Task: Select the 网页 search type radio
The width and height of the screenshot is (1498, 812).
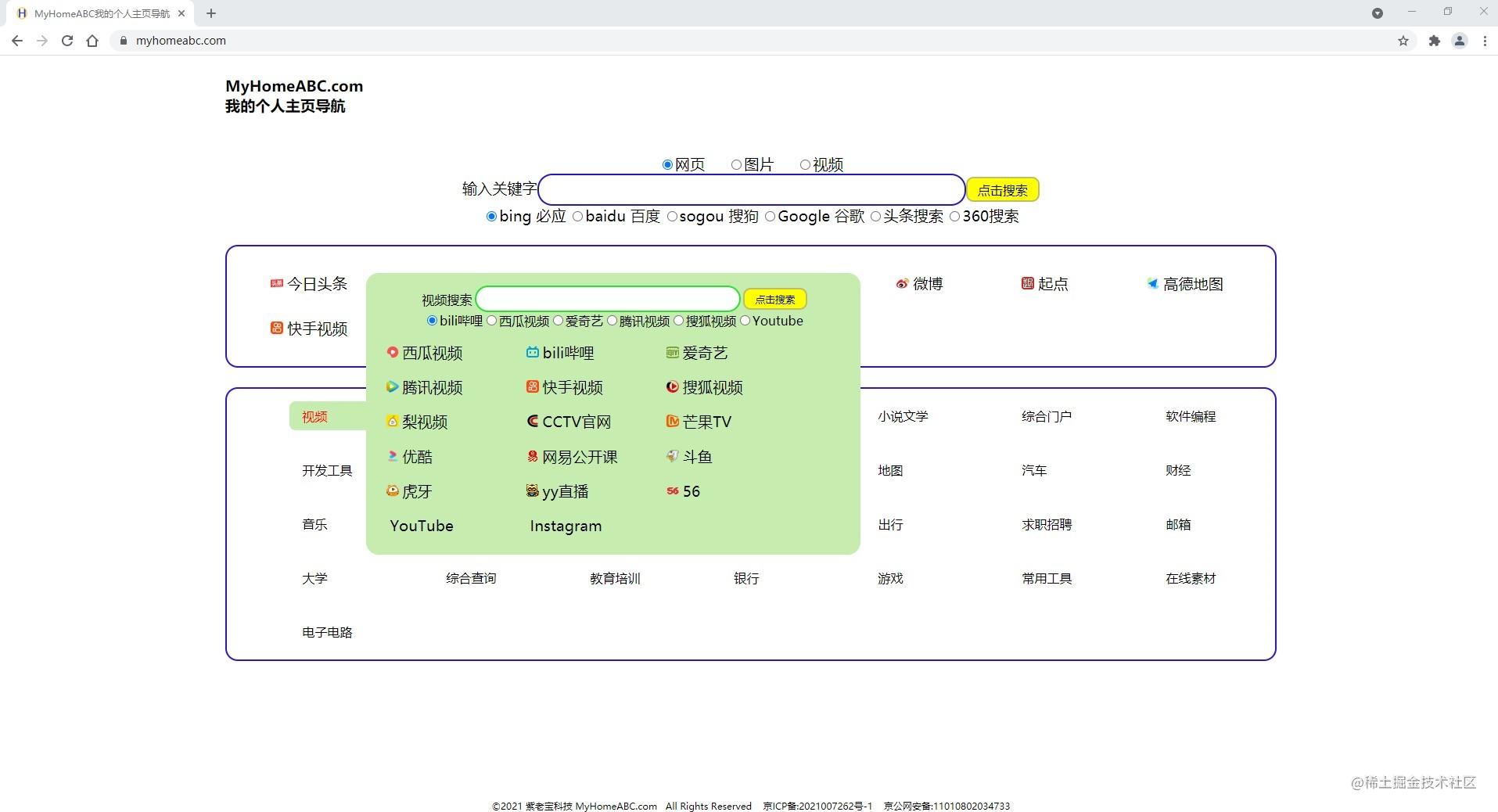Action: pos(667,164)
